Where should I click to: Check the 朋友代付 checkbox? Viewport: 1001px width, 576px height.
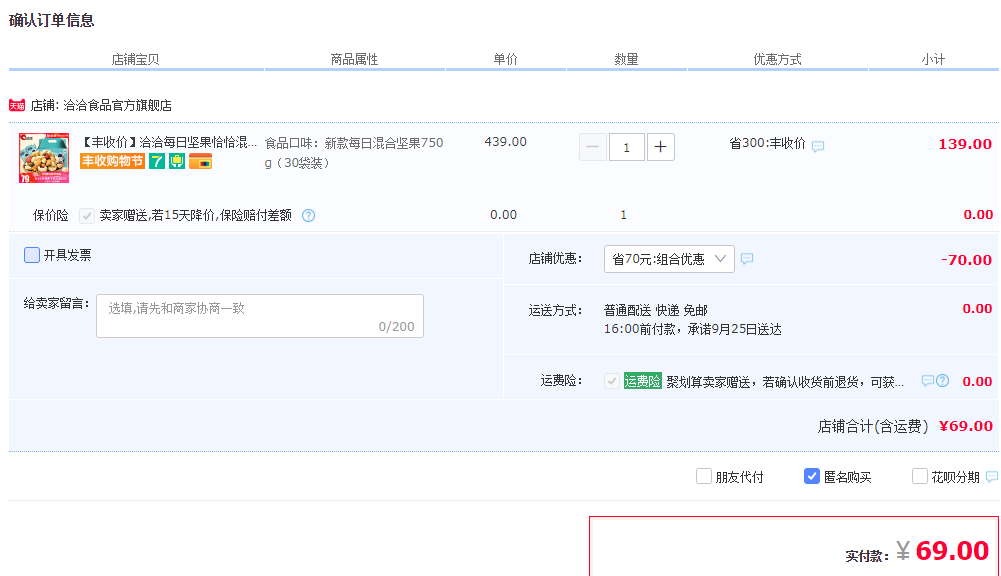coord(704,476)
